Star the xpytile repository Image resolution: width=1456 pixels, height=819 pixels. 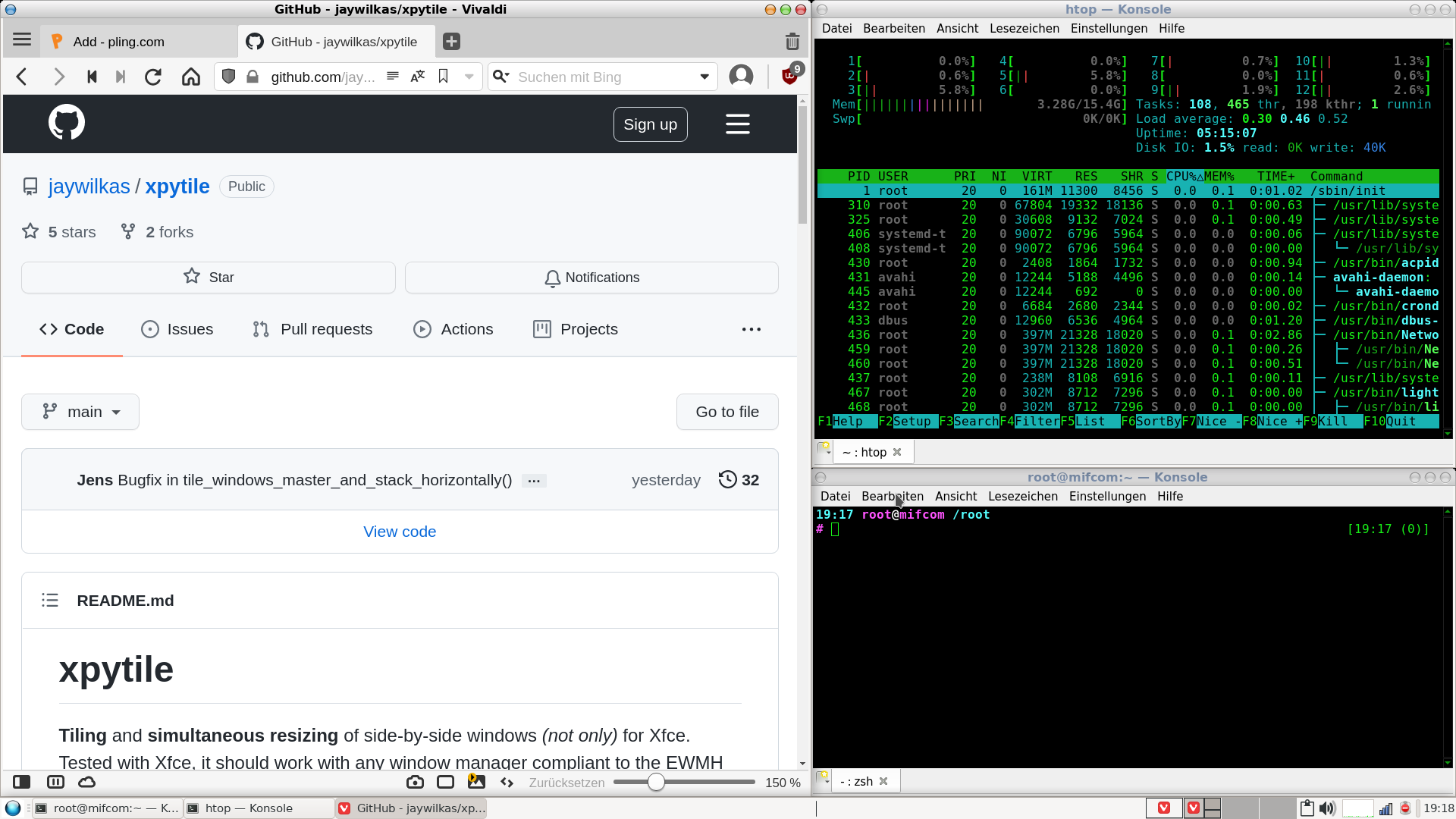point(209,278)
